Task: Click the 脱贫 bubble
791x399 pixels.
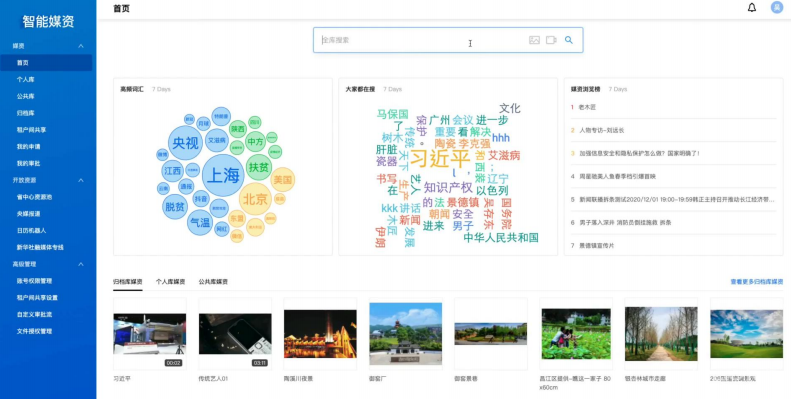Action: pyautogui.click(x=175, y=206)
